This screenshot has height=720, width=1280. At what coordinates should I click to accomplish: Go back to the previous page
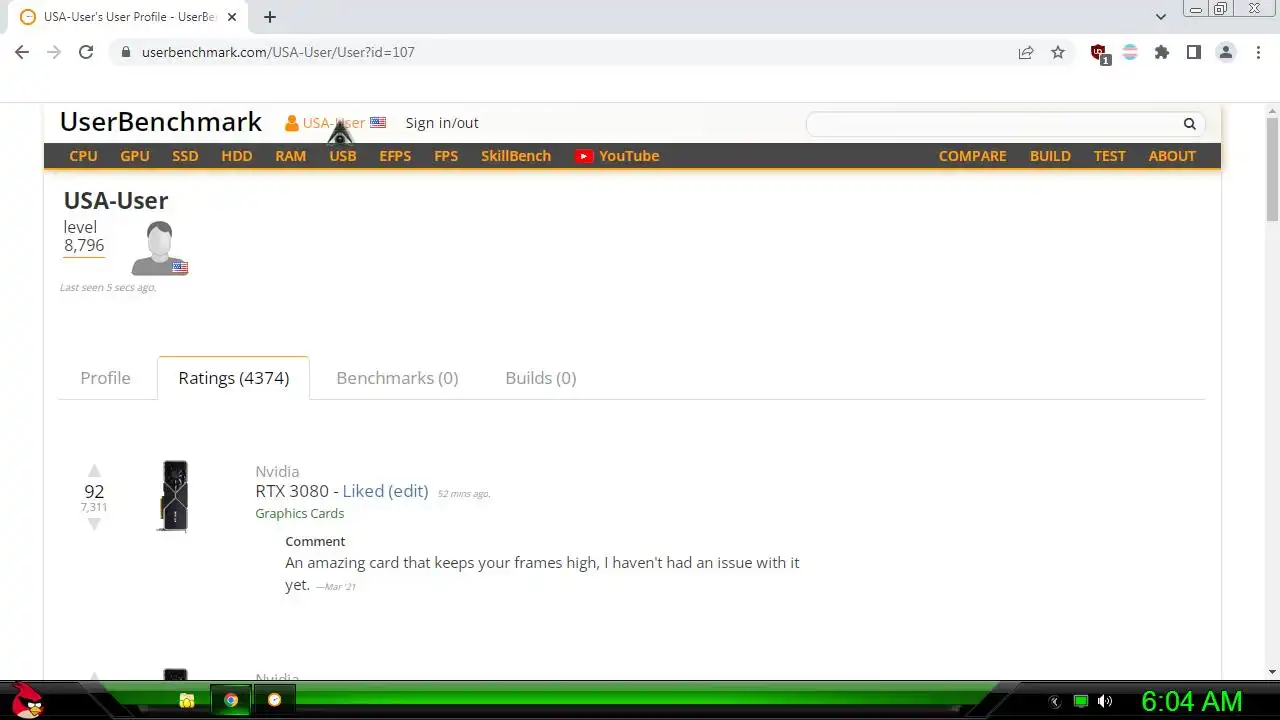pyautogui.click(x=22, y=52)
